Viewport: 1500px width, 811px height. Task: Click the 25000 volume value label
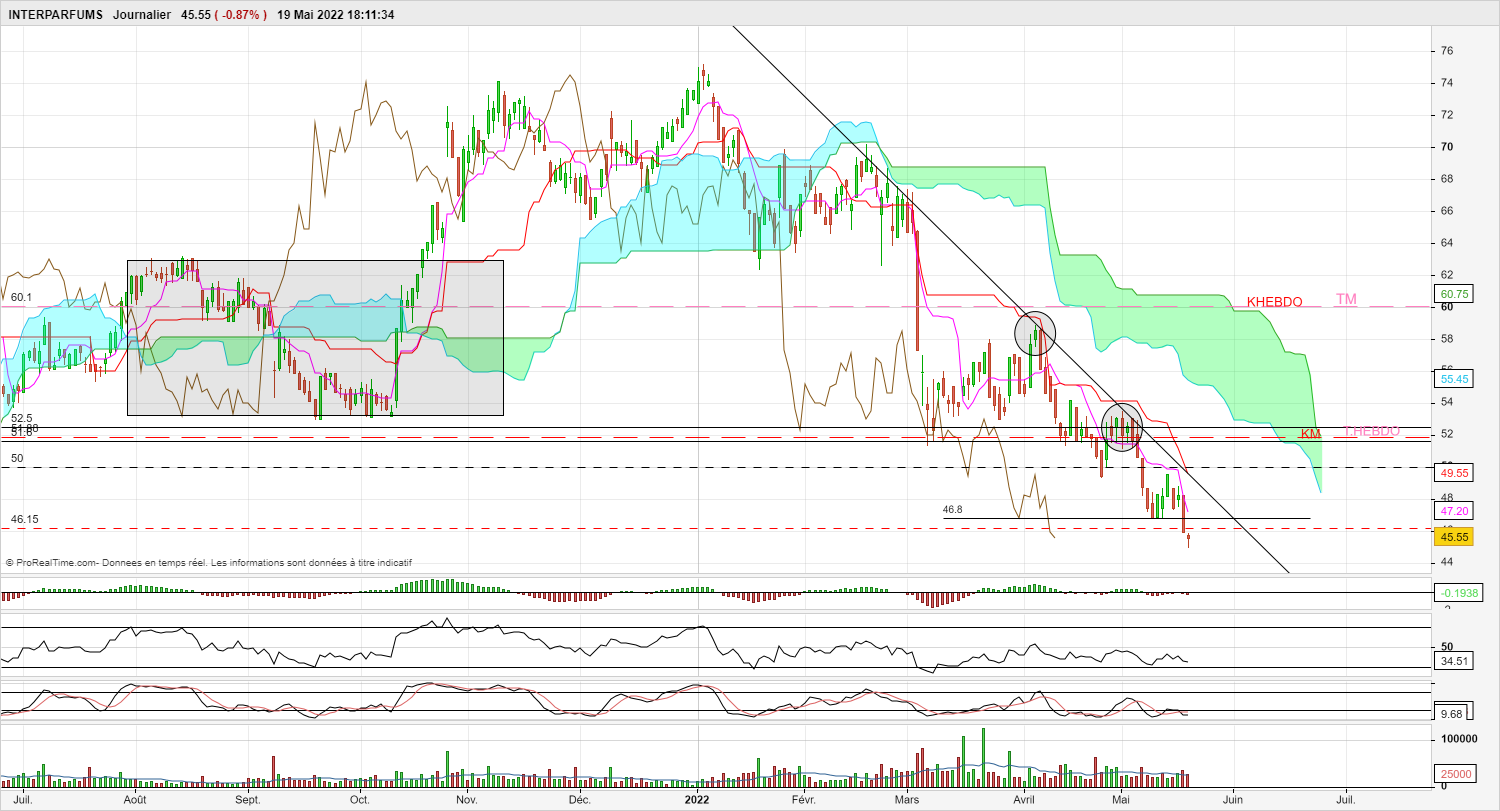click(x=1452, y=773)
